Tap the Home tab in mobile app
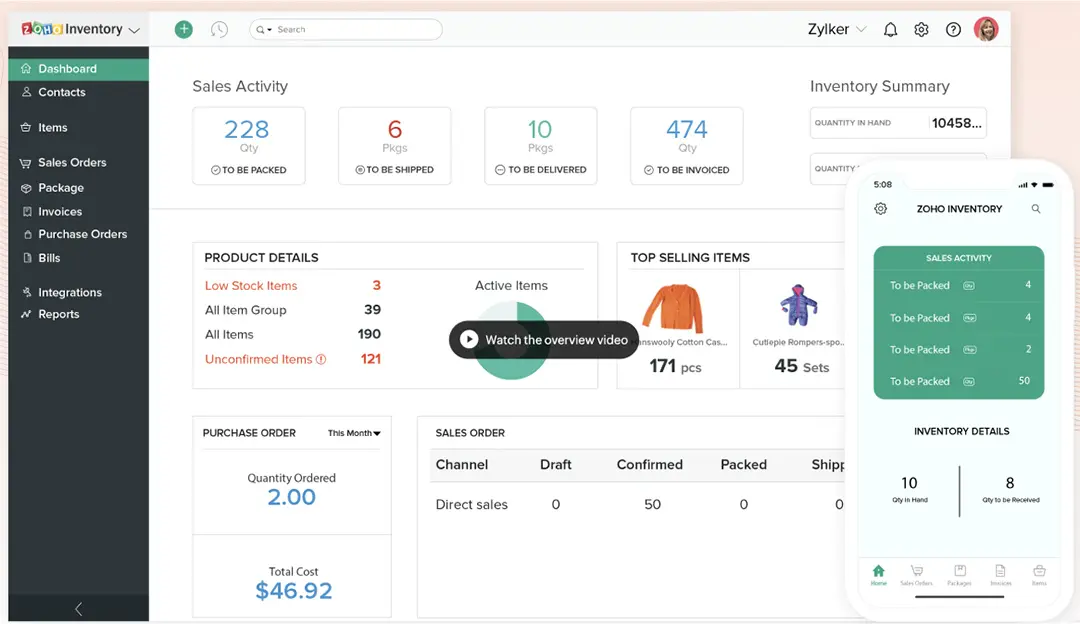Viewport: 1080px width, 624px height. [x=878, y=574]
